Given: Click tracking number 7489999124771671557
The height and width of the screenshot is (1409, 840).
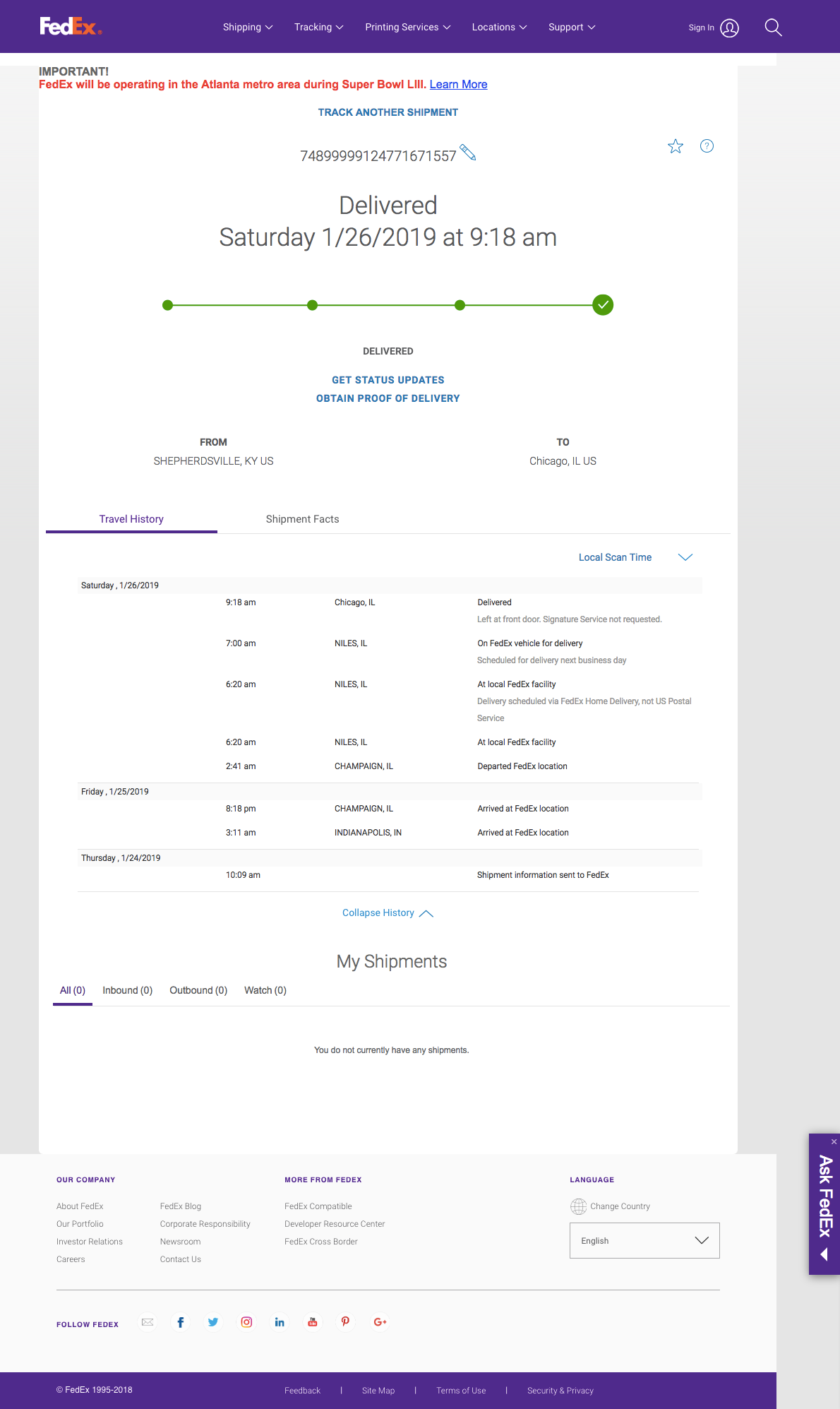Looking at the screenshot, I should (x=378, y=156).
